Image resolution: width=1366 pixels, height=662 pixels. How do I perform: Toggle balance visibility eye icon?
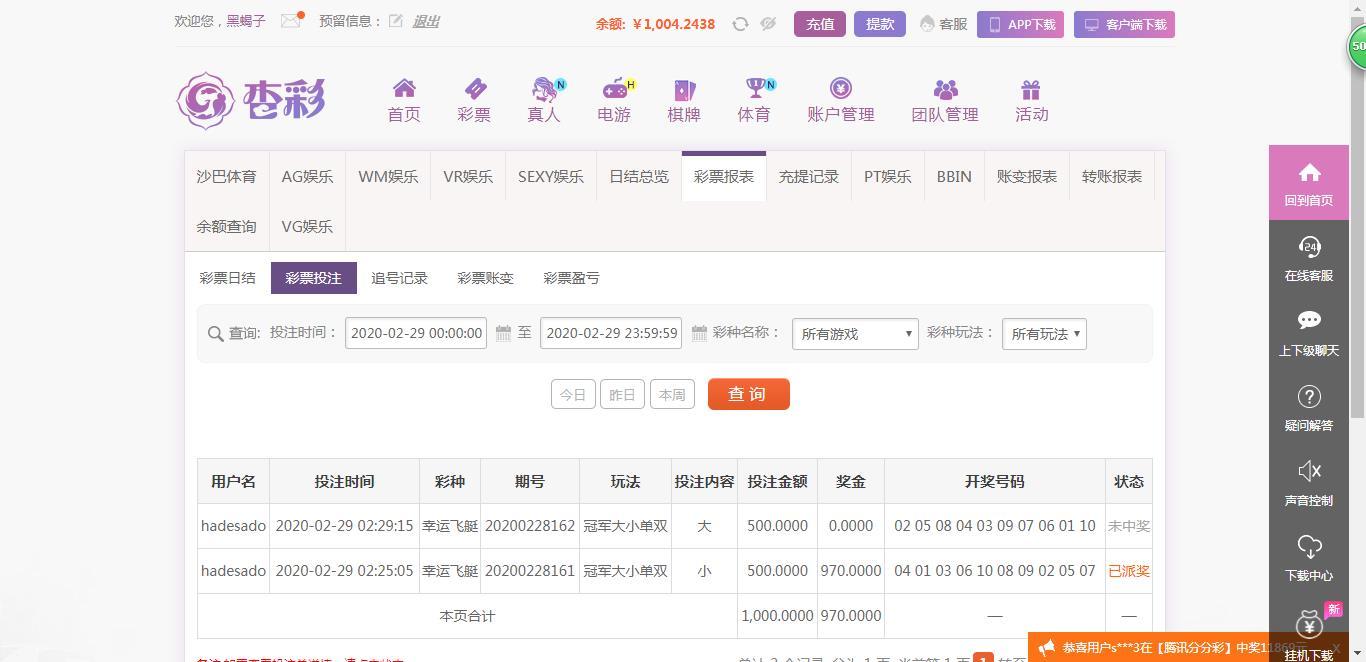(768, 24)
